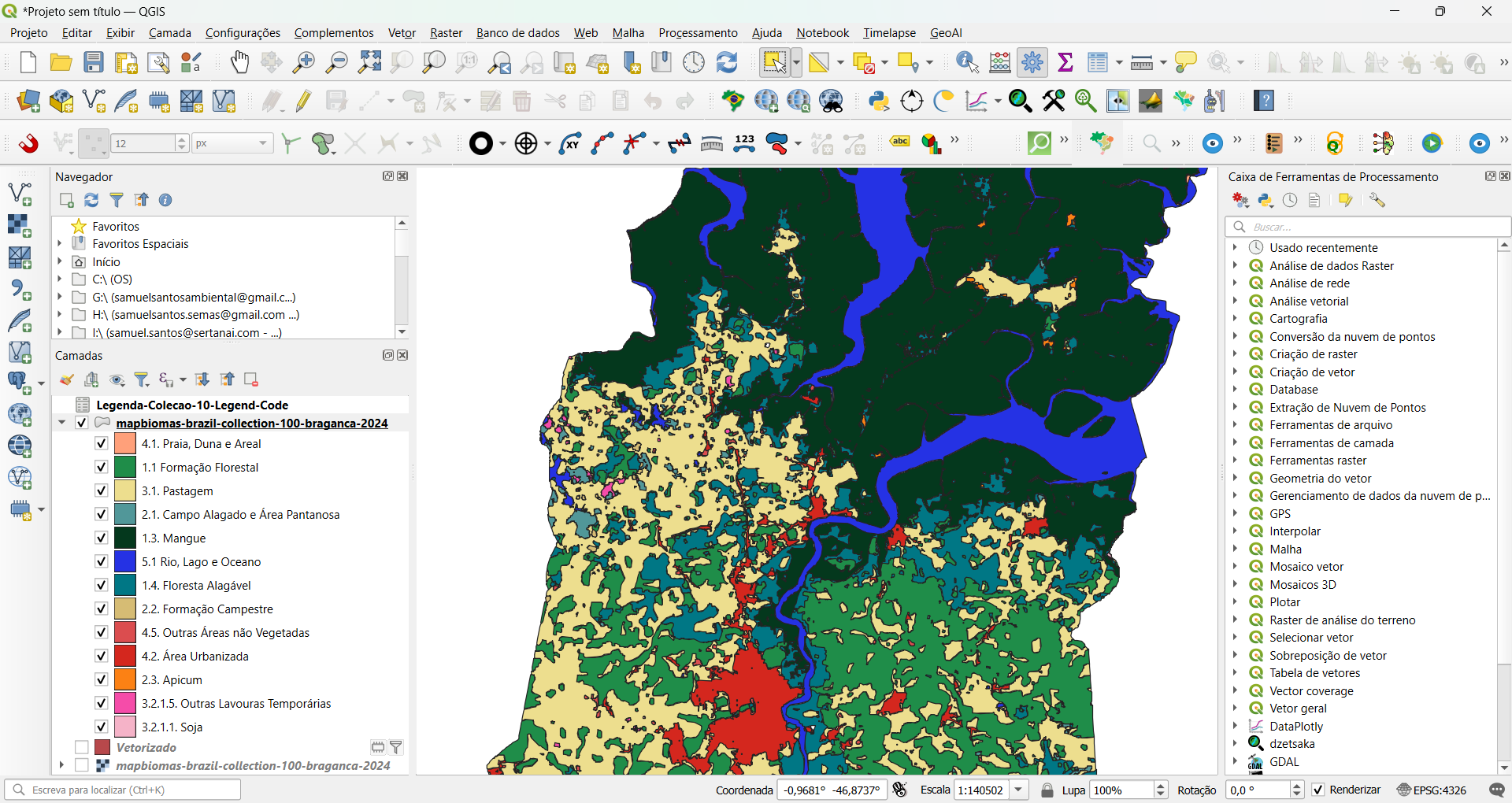Select the red 4.2 Área Urbanizada color swatch
This screenshot has width=1512, height=803.
click(125, 655)
